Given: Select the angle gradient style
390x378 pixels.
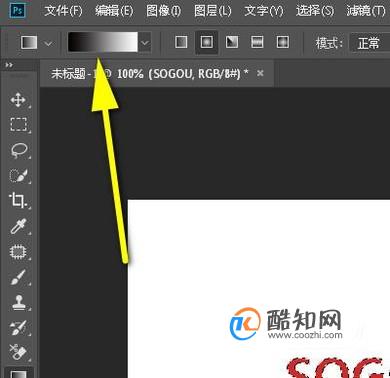Looking at the screenshot, I should (232, 42).
